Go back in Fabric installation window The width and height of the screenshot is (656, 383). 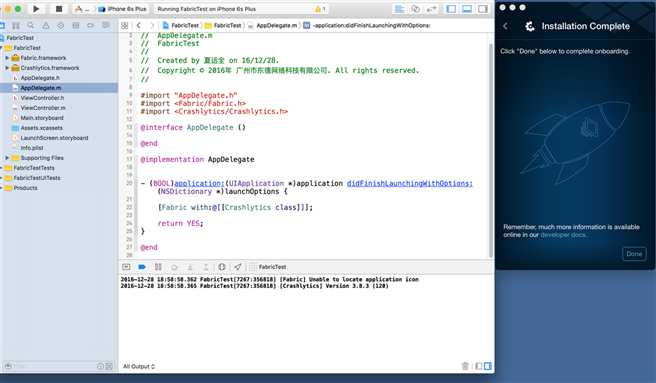pyautogui.click(x=505, y=26)
